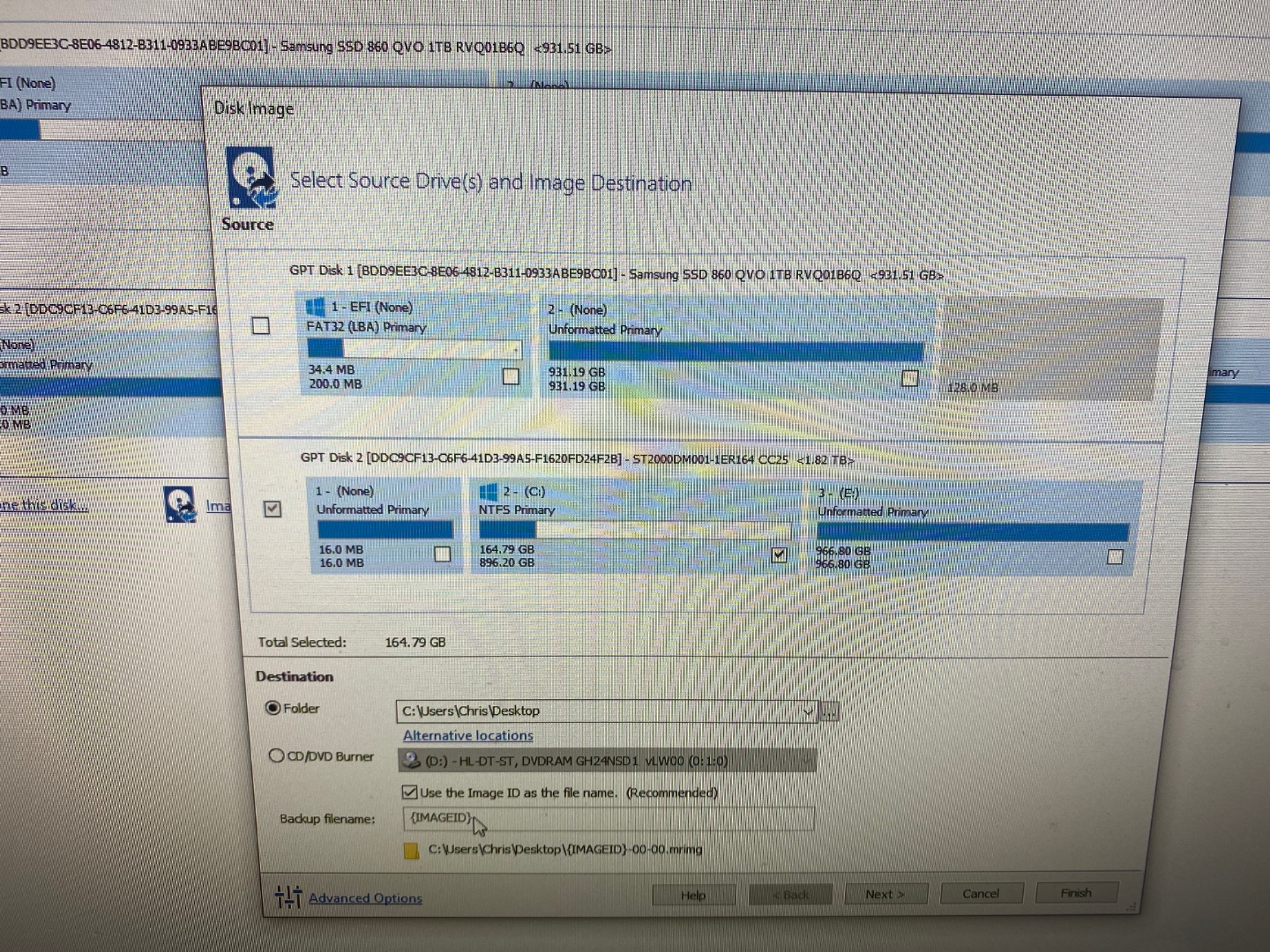Tick the 931.19 GB unformatted partition checkbox
Screen dimensions: 1270x952
[x=909, y=378]
